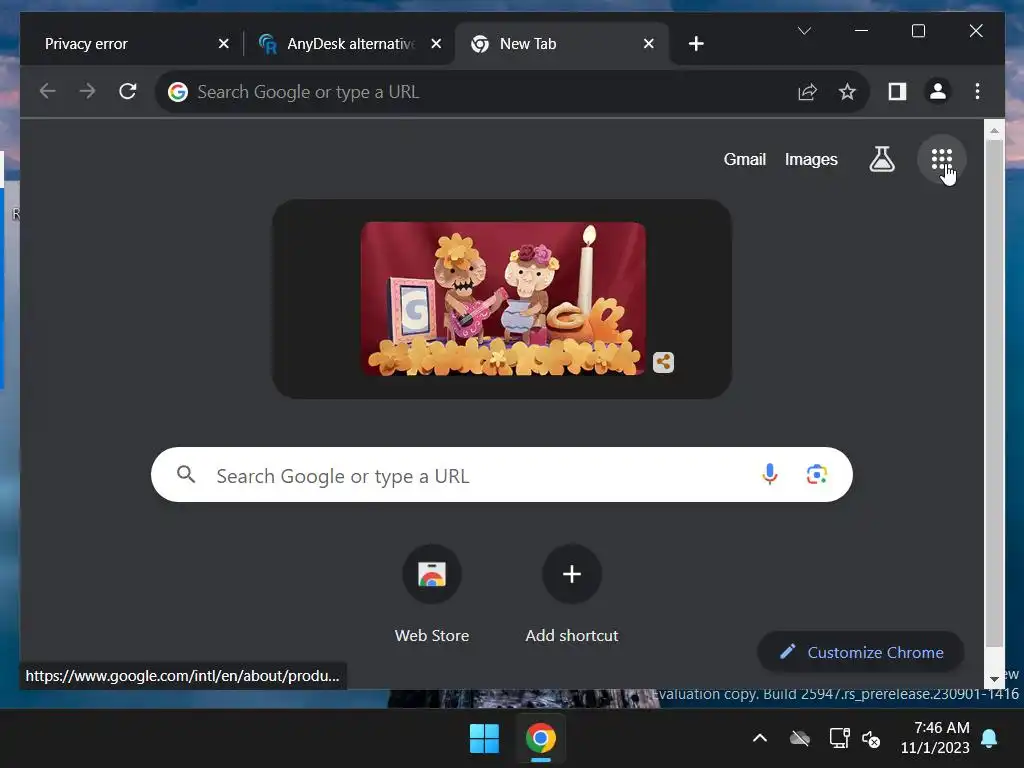
Task: Click the muted volume tray icon
Action: tap(871, 739)
